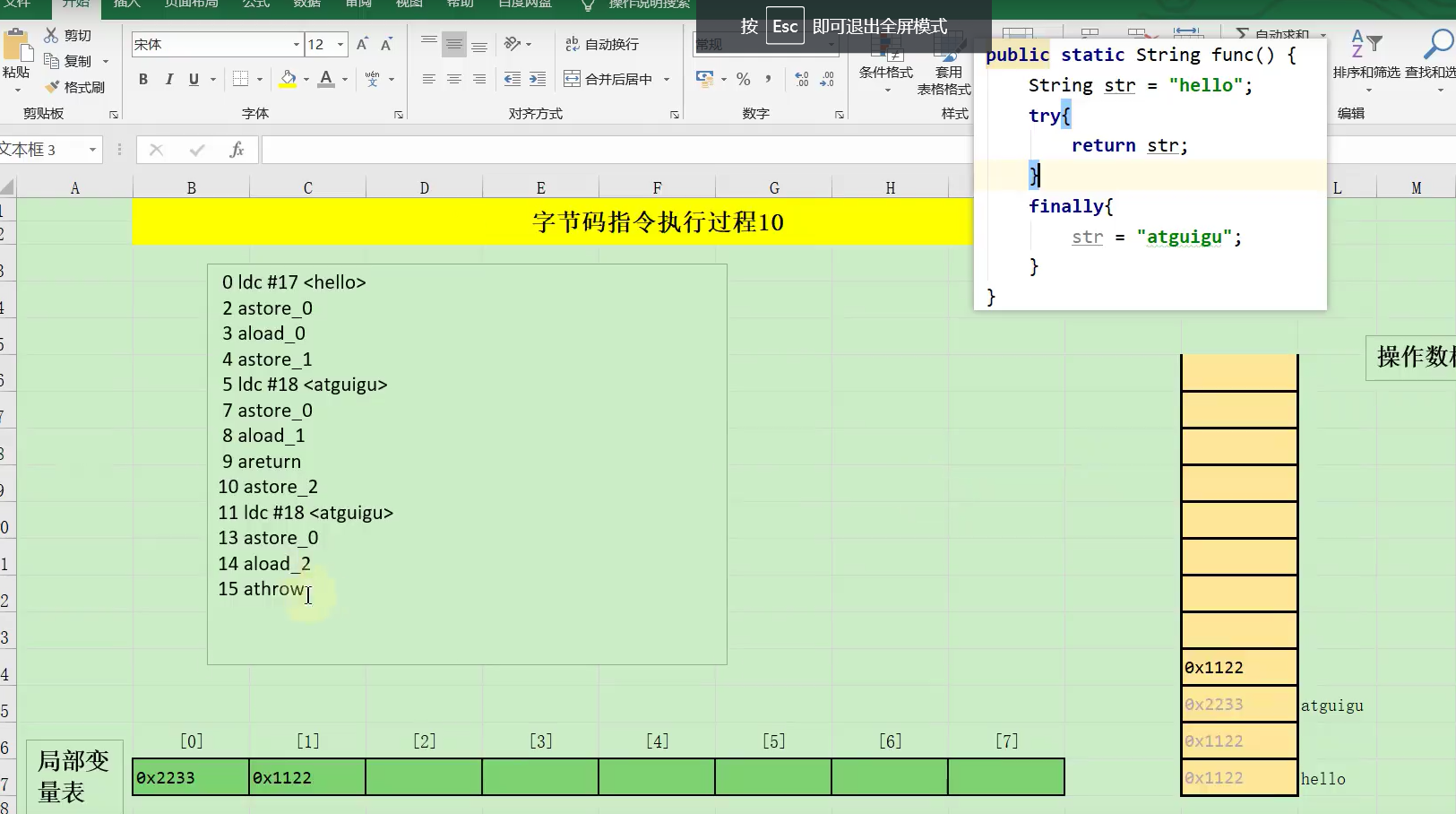1456x814 pixels.
Task: Click the 排序和筛选 Sort & Filter button
Action: click(1366, 59)
